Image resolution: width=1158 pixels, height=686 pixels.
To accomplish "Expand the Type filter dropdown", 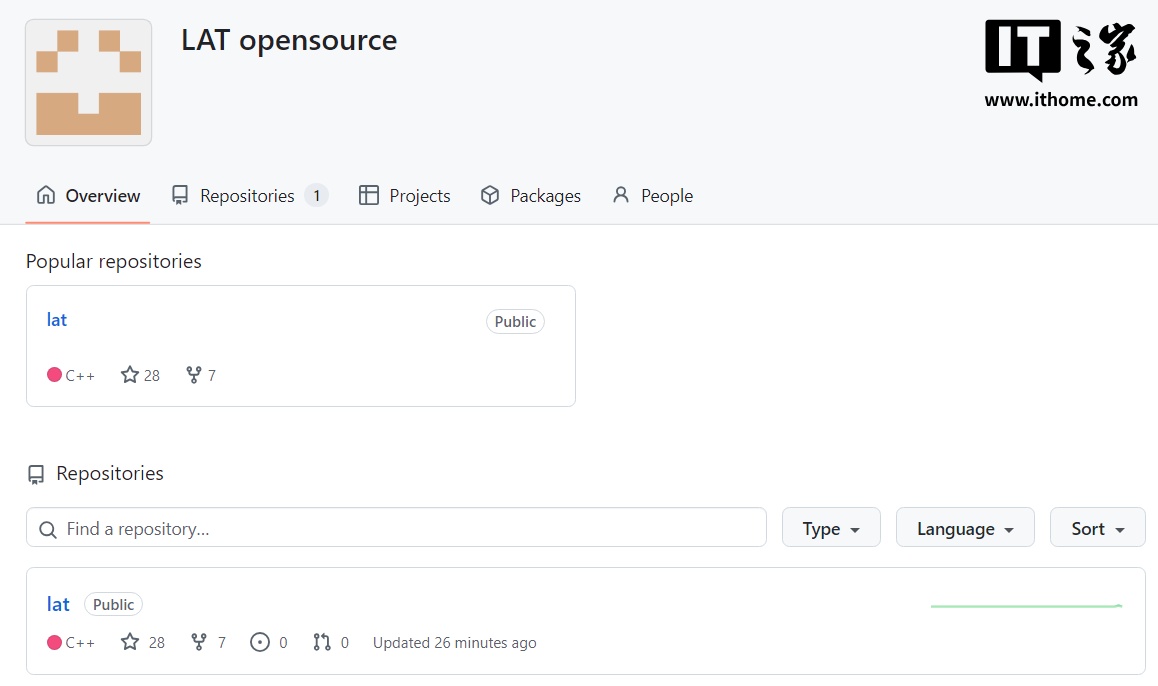I will 831,528.
